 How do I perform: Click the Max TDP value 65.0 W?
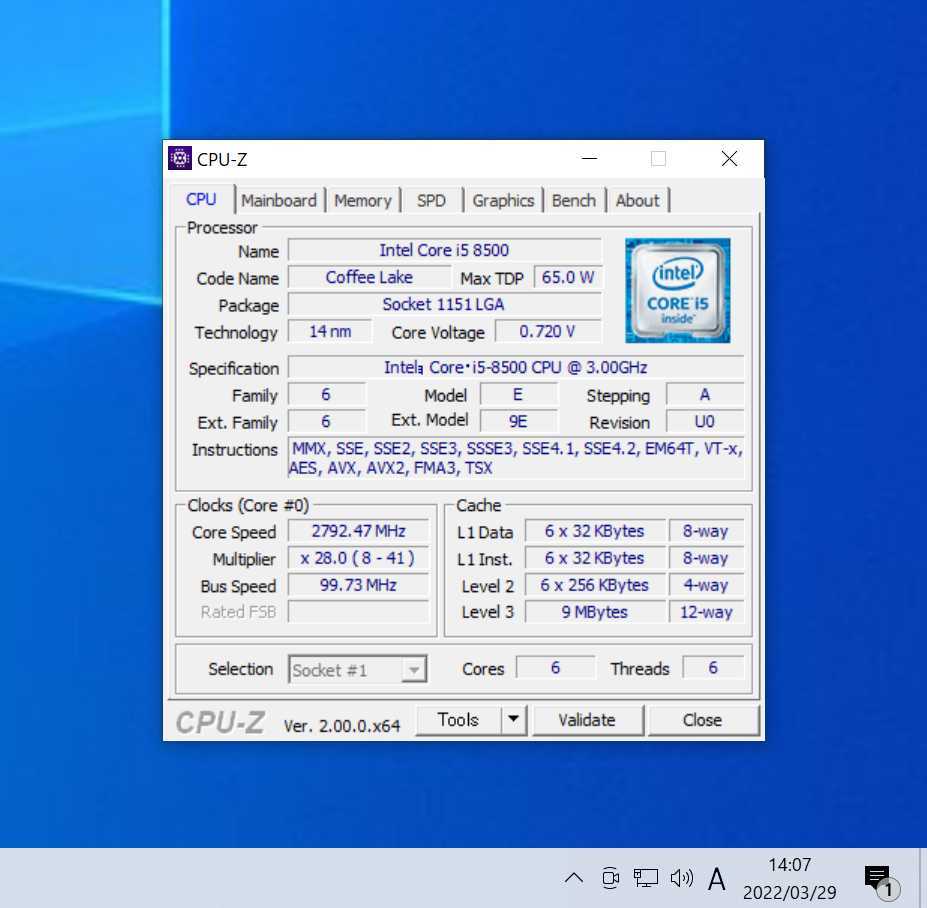(x=568, y=277)
